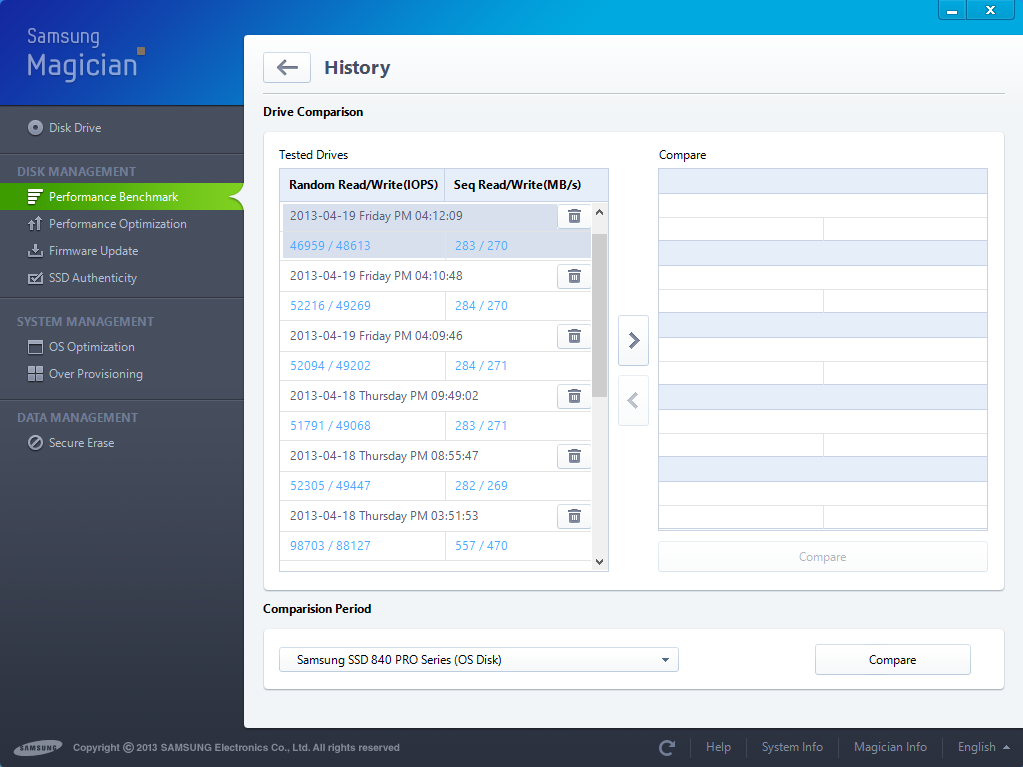Click the Compare button under Comparision Period

coord(893,659)
